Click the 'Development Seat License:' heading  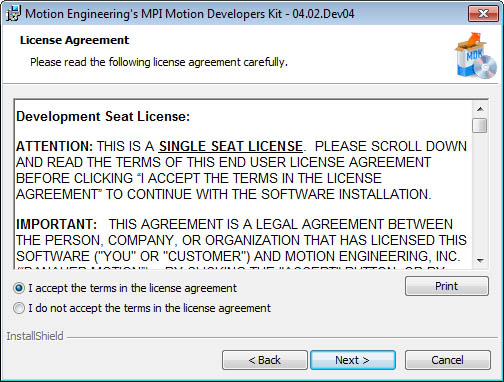tap(103, 116)
